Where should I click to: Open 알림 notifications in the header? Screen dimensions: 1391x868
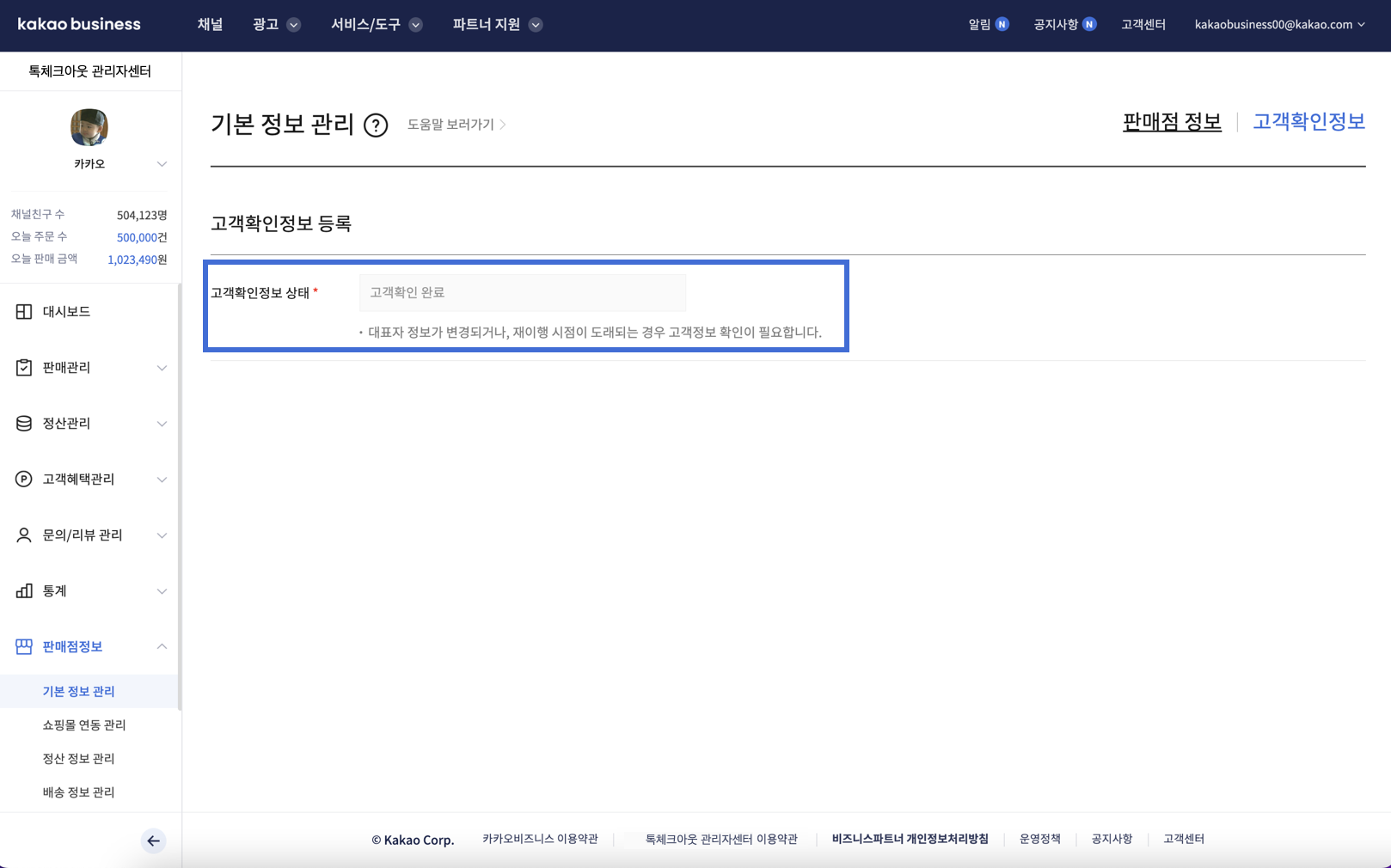(987, 25)
